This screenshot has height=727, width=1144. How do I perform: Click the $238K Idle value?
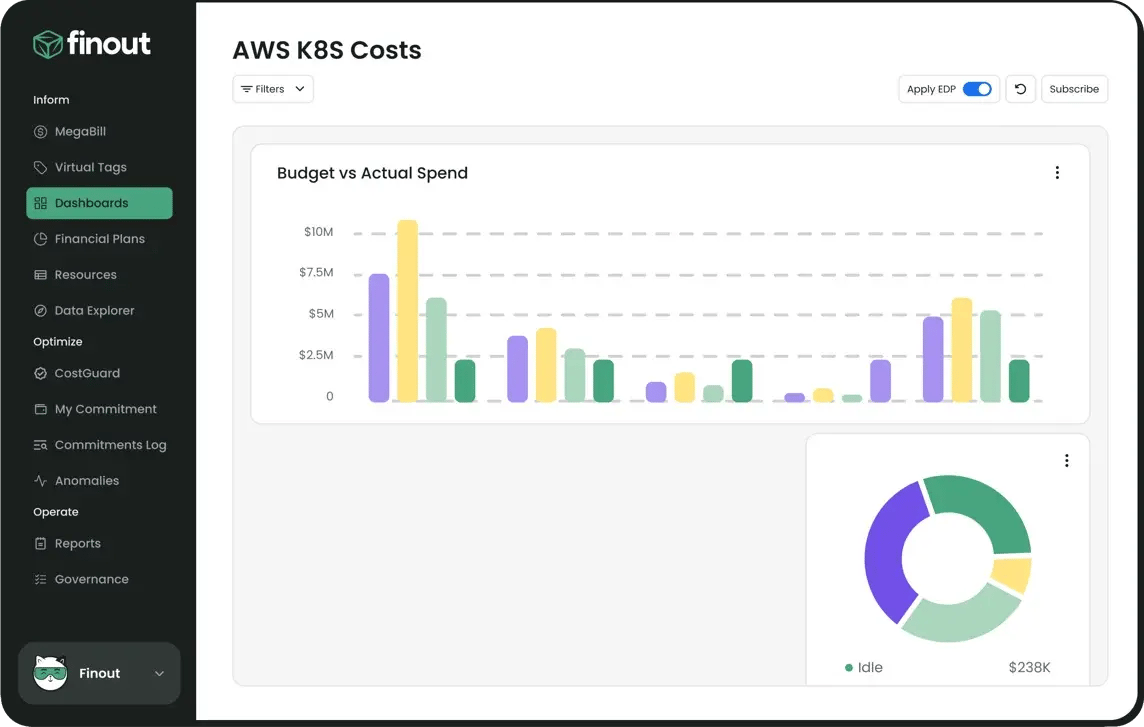coord(1029,668)
